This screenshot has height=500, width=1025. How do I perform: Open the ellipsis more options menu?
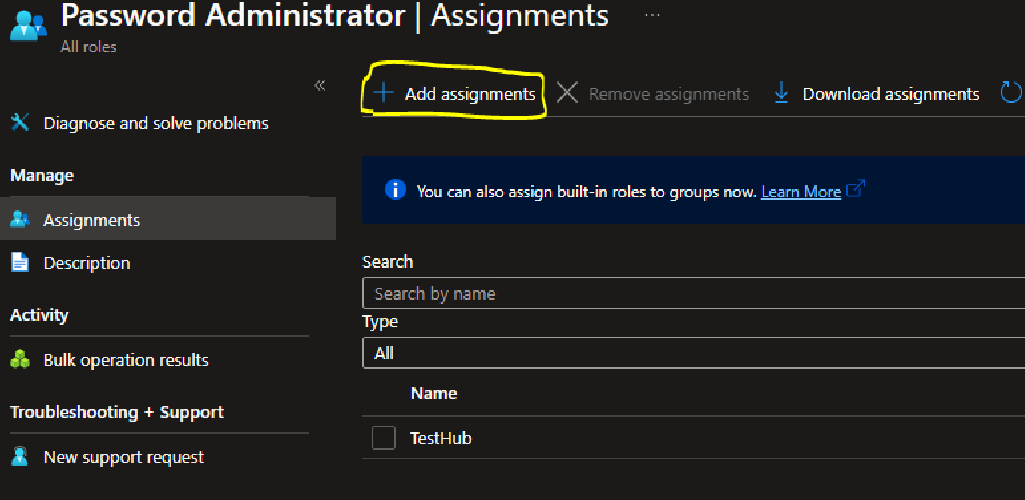pos(652,16)
